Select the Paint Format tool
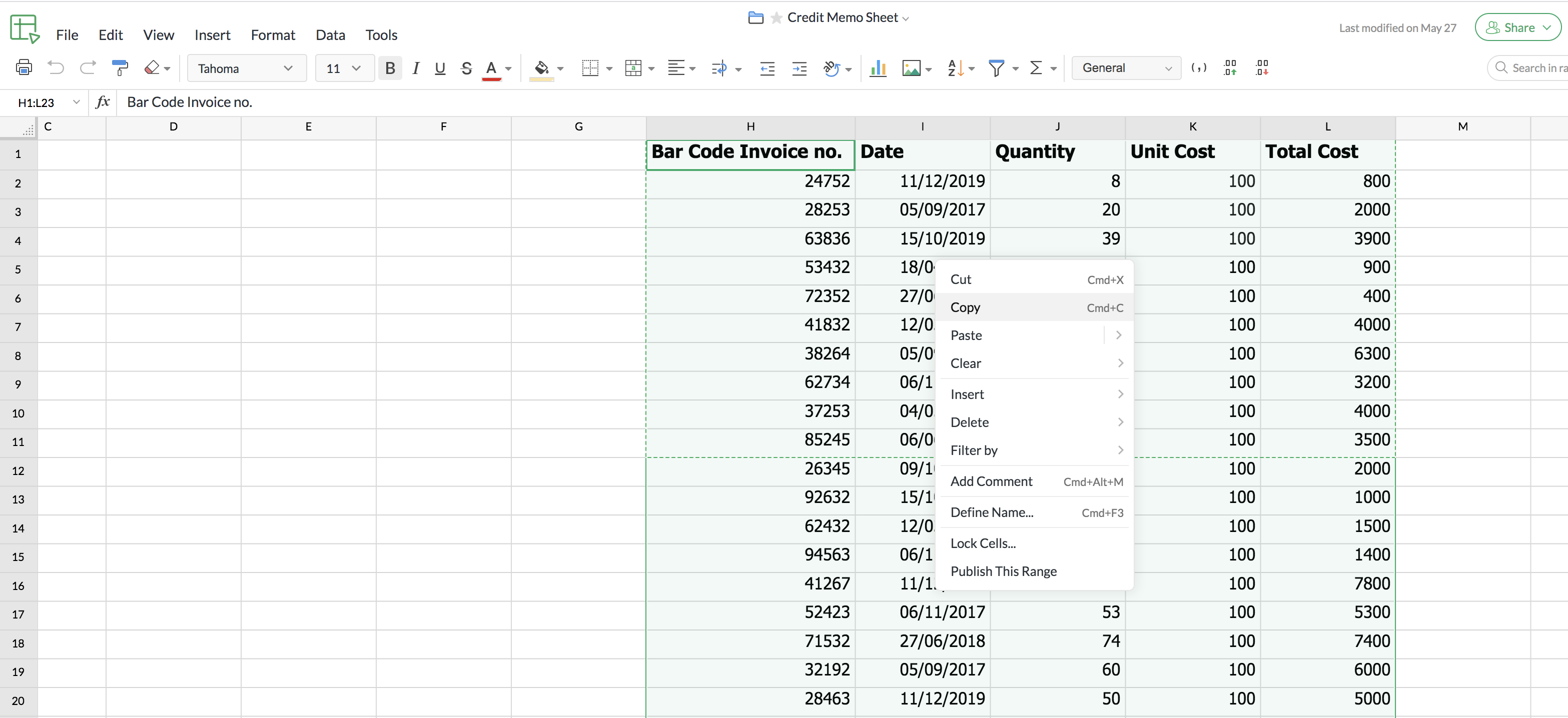1568x718 pixels. click(x=120, y=67)
